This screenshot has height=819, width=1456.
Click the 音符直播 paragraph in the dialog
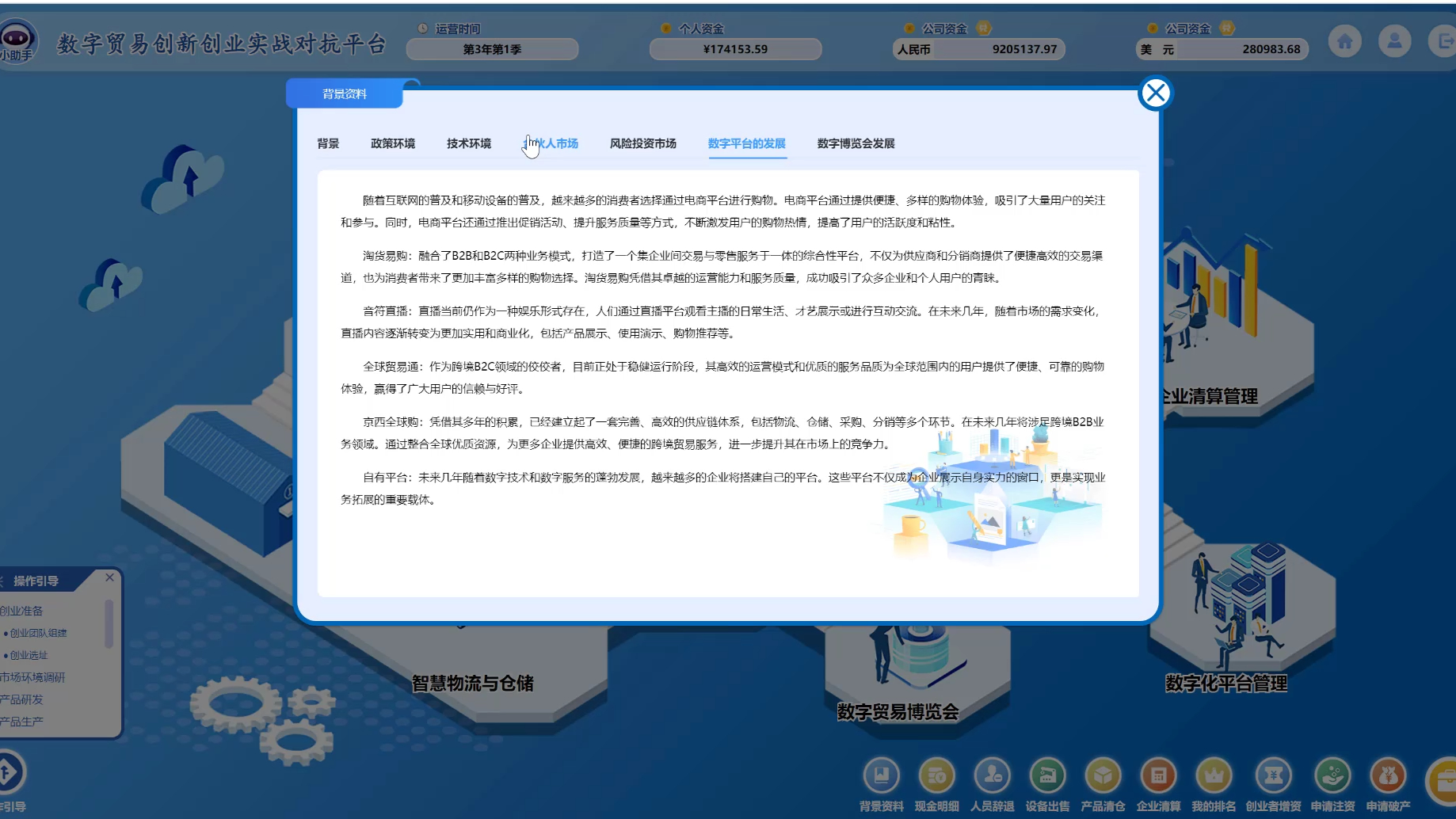pyautogui.click(x=722, y=322)
